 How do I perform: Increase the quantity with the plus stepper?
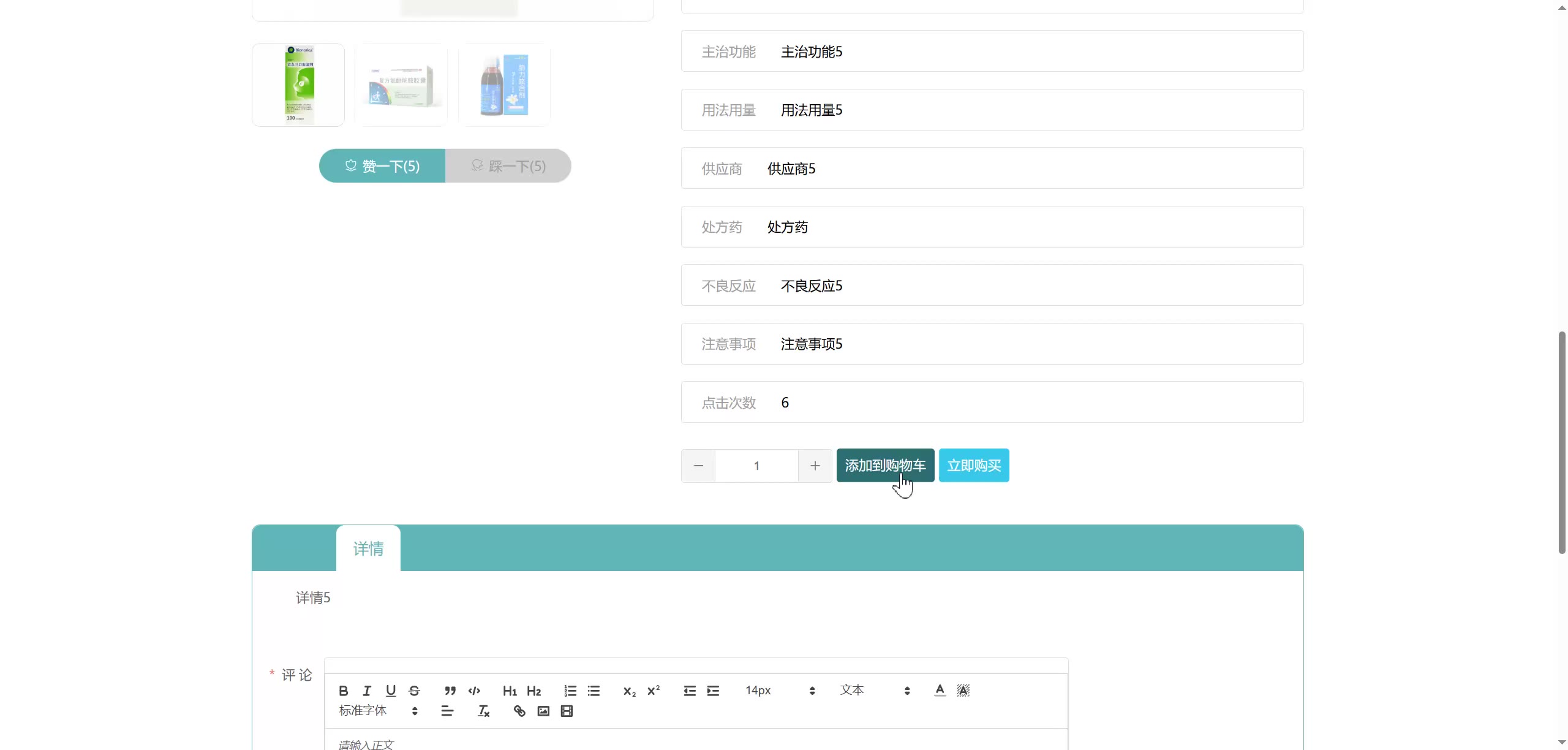click(815, 466)
